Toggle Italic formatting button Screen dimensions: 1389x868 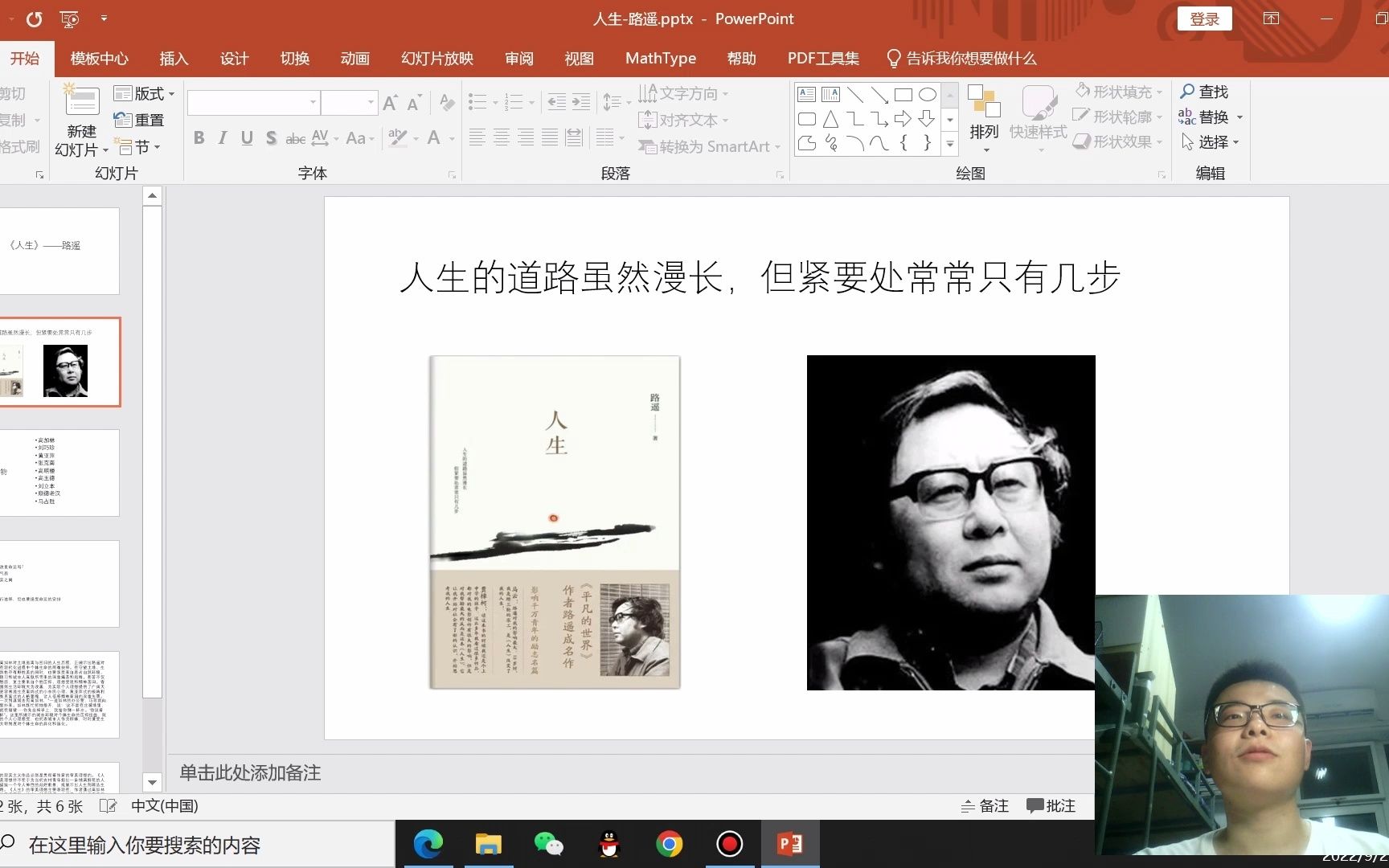pos(223,138)
